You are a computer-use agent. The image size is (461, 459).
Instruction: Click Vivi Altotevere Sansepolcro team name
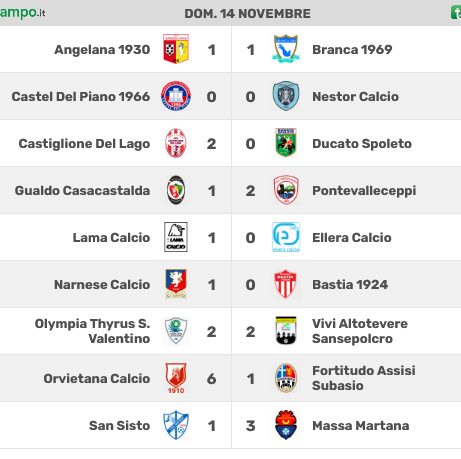click(360, 331)
